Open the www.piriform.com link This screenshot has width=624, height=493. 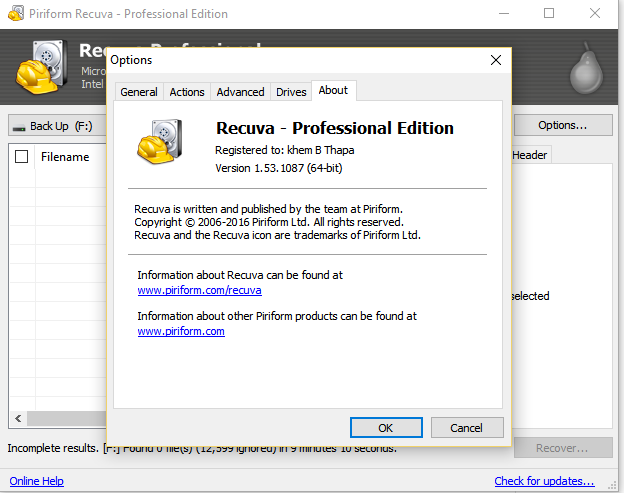coord(181,331)
